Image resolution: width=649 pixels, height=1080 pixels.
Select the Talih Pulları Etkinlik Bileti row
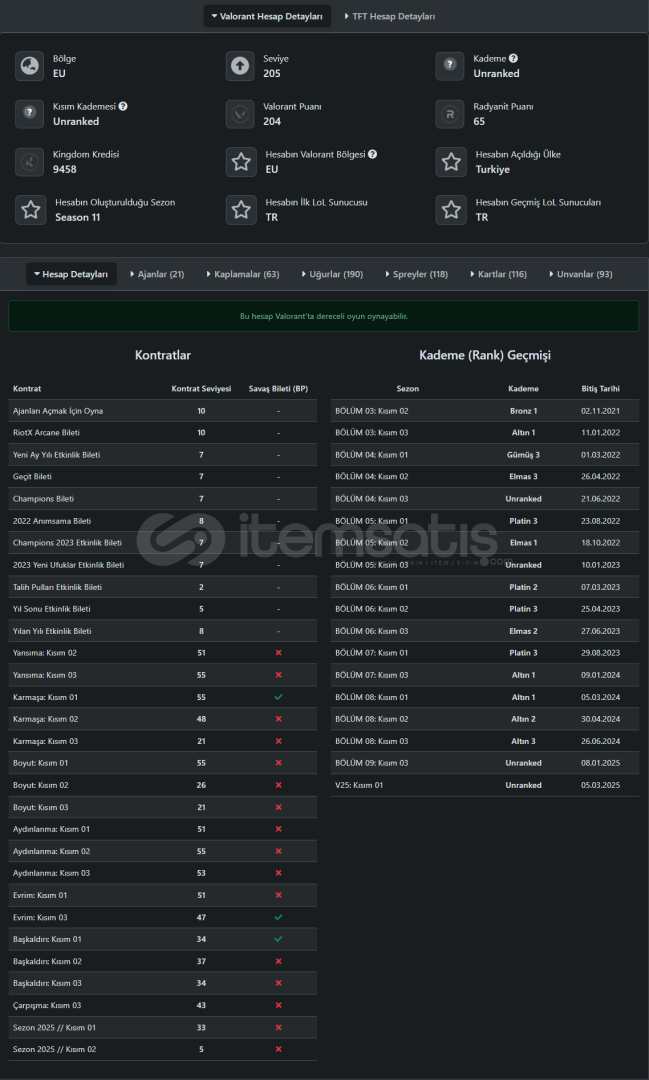tap(163, 587)
